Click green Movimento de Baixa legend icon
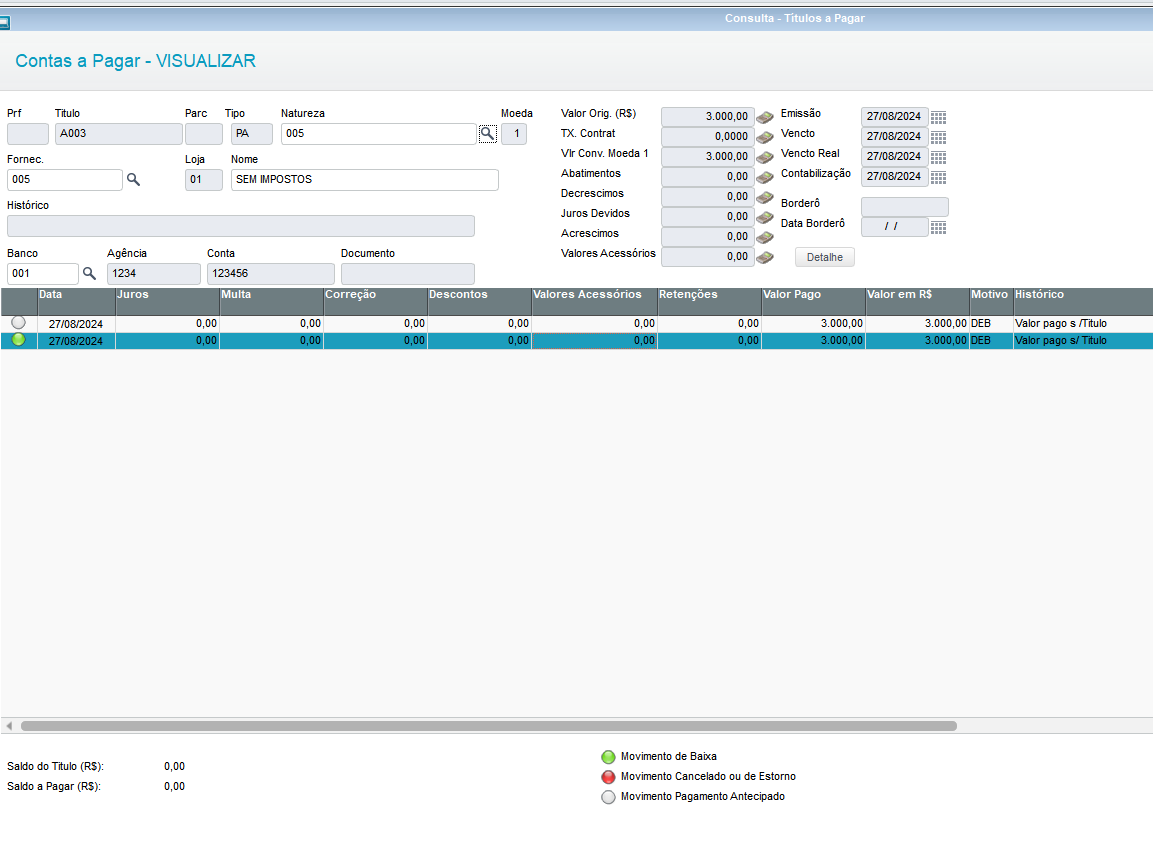 coord(608,757)
